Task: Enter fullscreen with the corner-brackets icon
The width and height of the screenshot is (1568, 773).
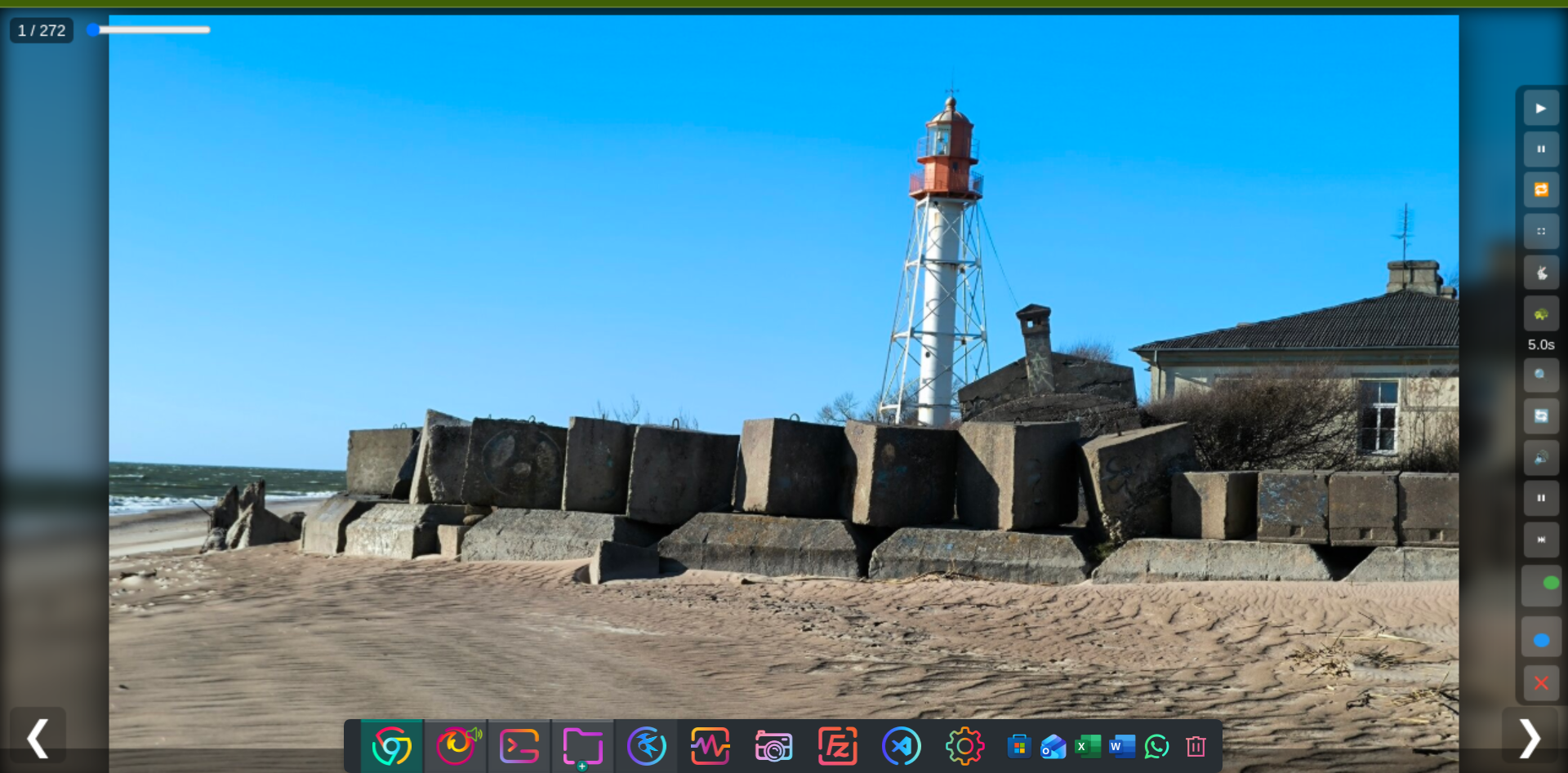Action: click(x=1541, y=232)
